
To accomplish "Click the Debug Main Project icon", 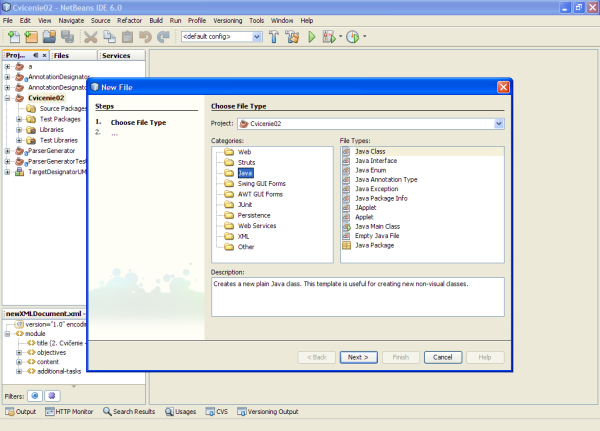I will [x=329, y=37].
